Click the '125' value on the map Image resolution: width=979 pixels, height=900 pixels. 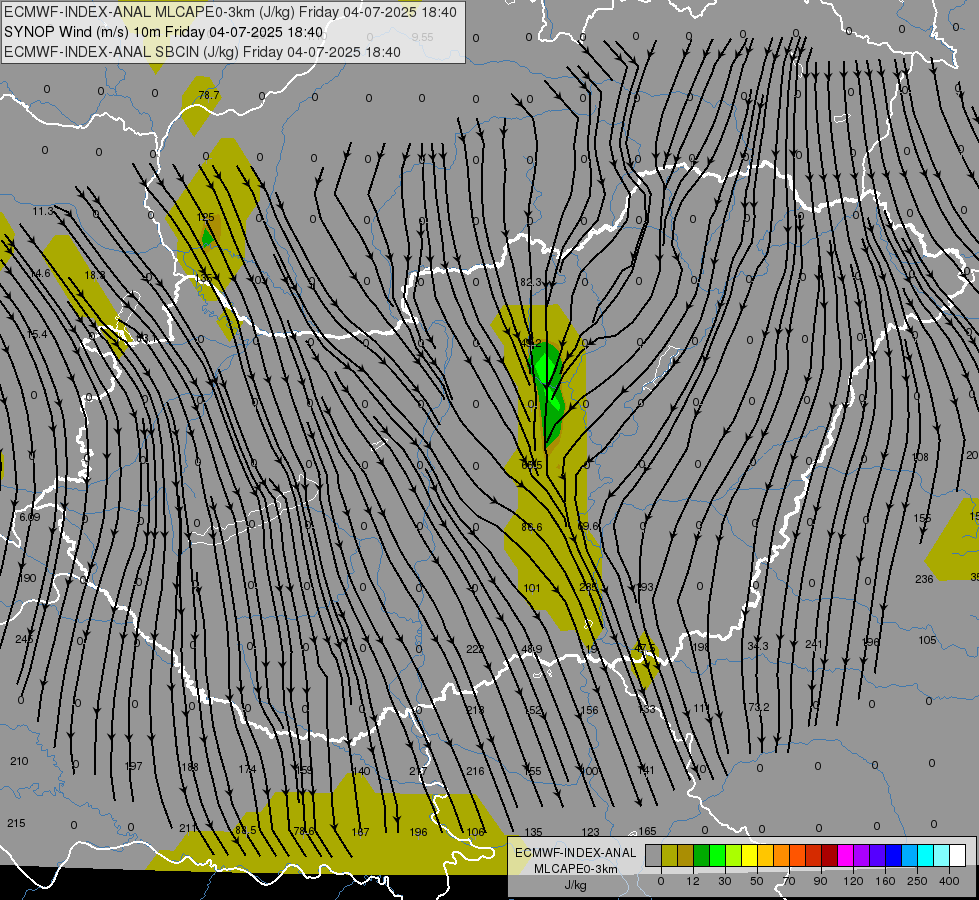(205, 217)
